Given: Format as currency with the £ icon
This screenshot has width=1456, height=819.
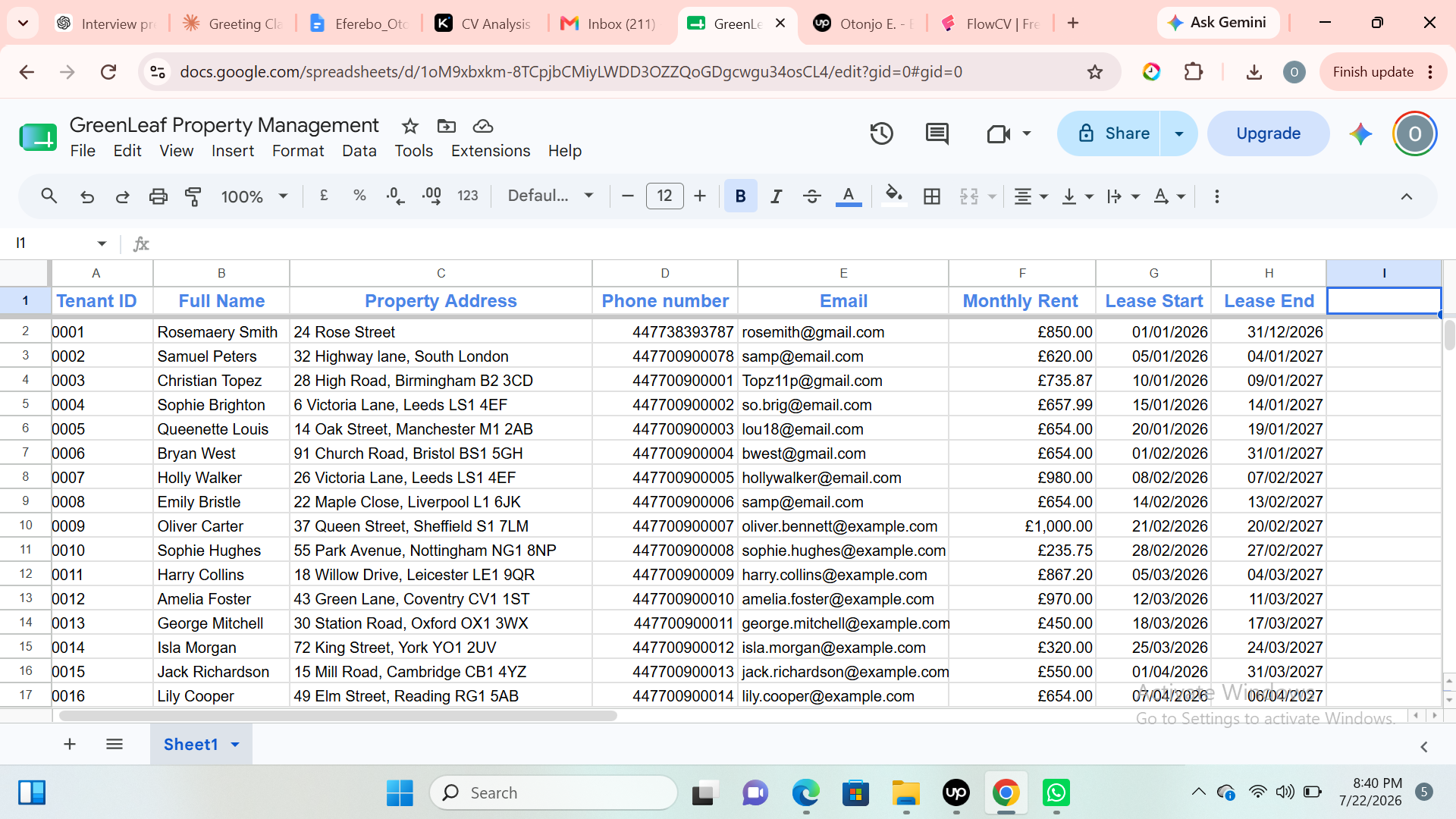Looking at the screenshot, I should 324,196.
